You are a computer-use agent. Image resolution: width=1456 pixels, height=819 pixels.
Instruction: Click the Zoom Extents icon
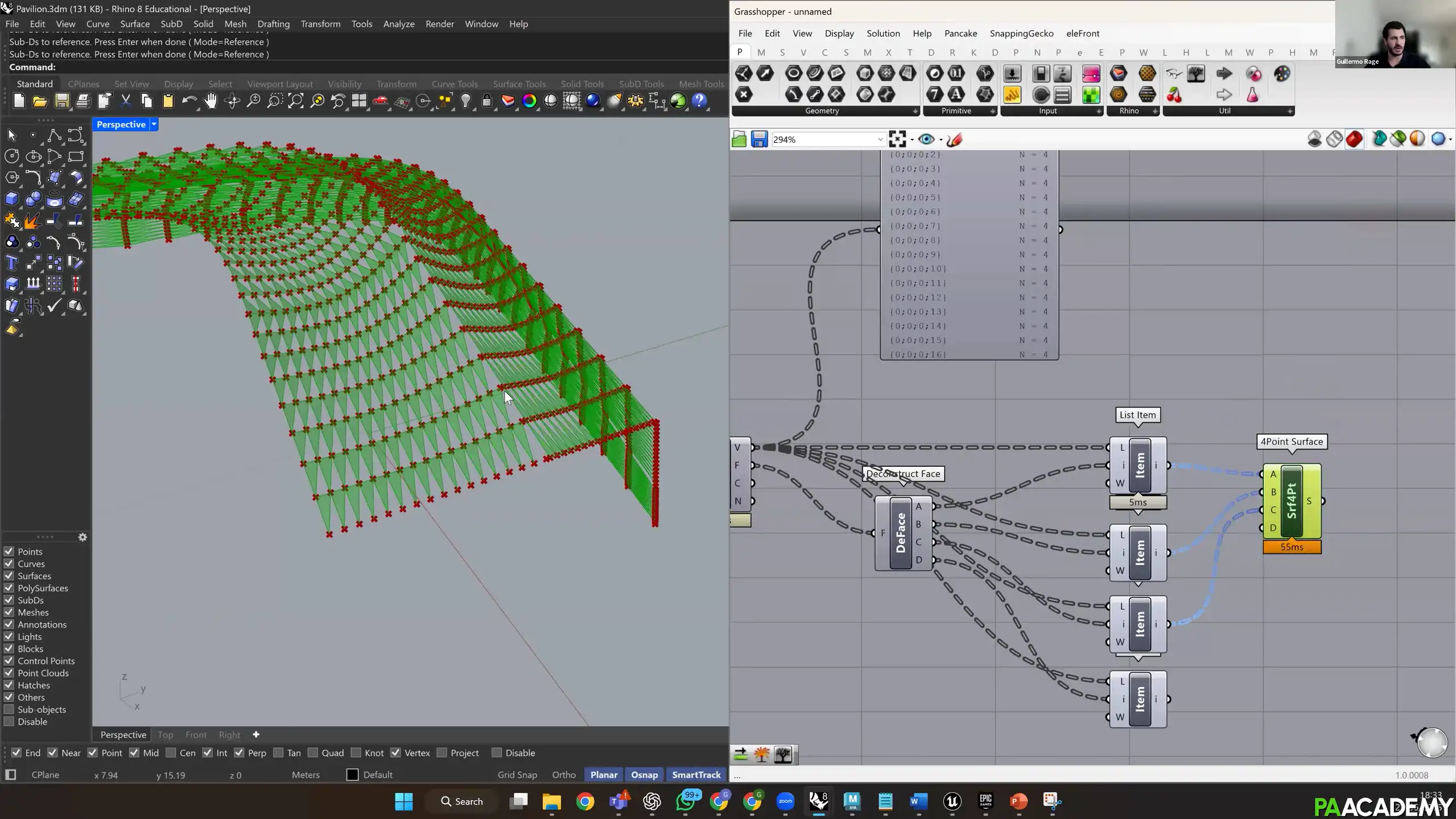pyautogui.click(x=296, y=101)
